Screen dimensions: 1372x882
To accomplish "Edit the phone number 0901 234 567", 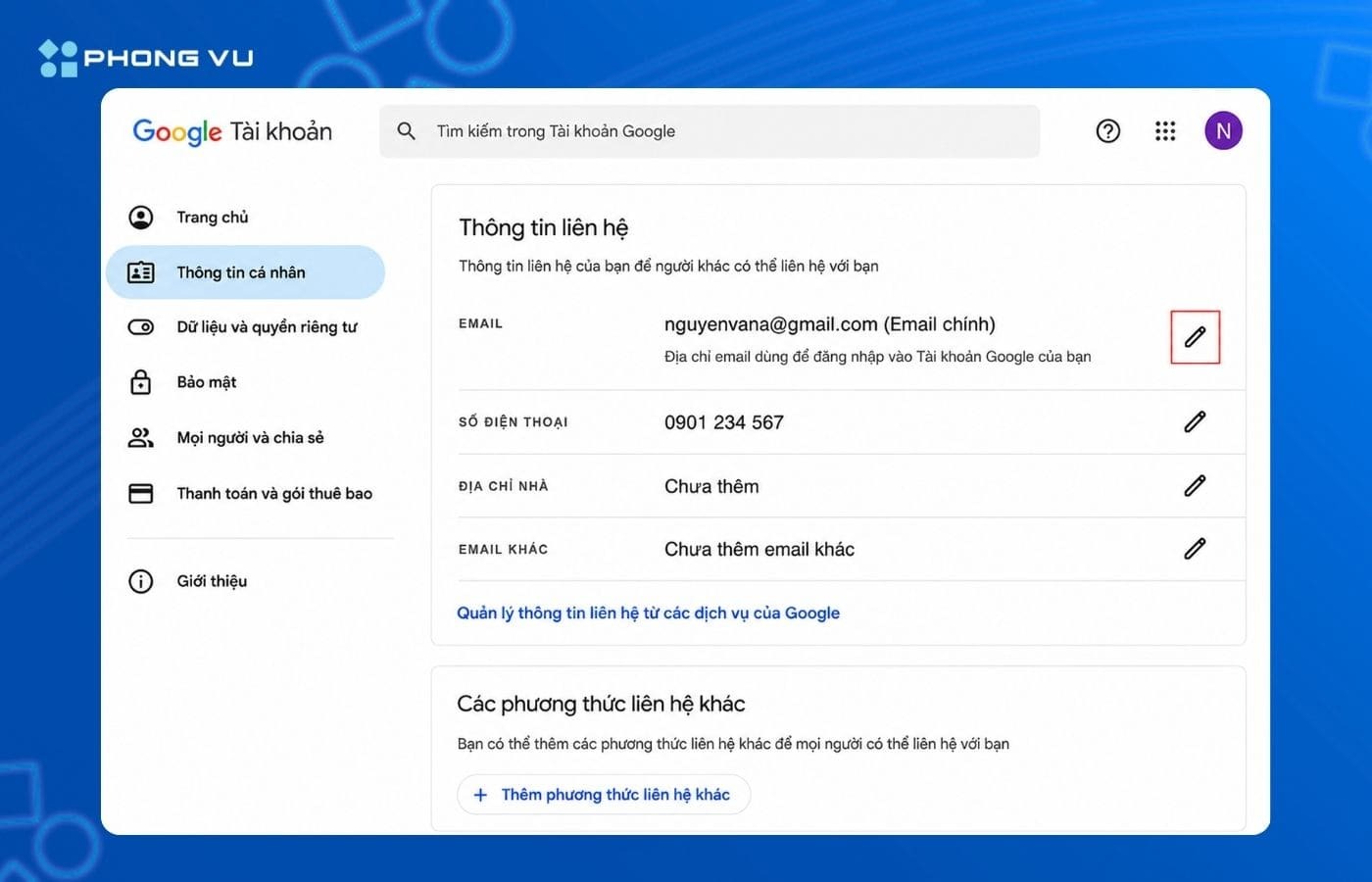I will [1195, 421].
